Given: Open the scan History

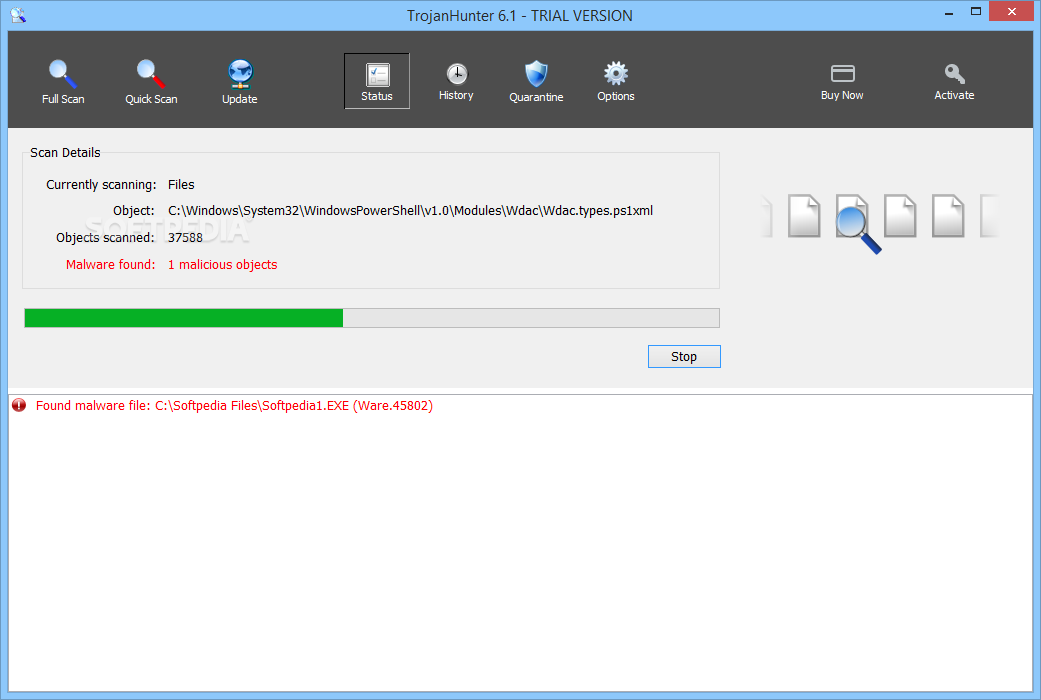Looking at the screenshot, I should pyautogui.click(x=456, y=82).
